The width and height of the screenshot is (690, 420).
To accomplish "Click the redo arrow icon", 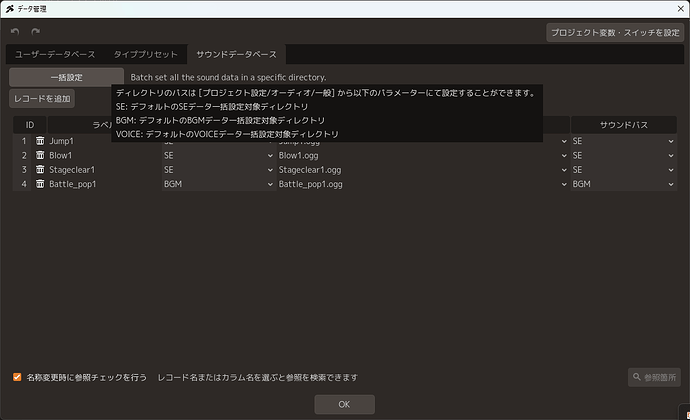I will click(x=36, y=32).
